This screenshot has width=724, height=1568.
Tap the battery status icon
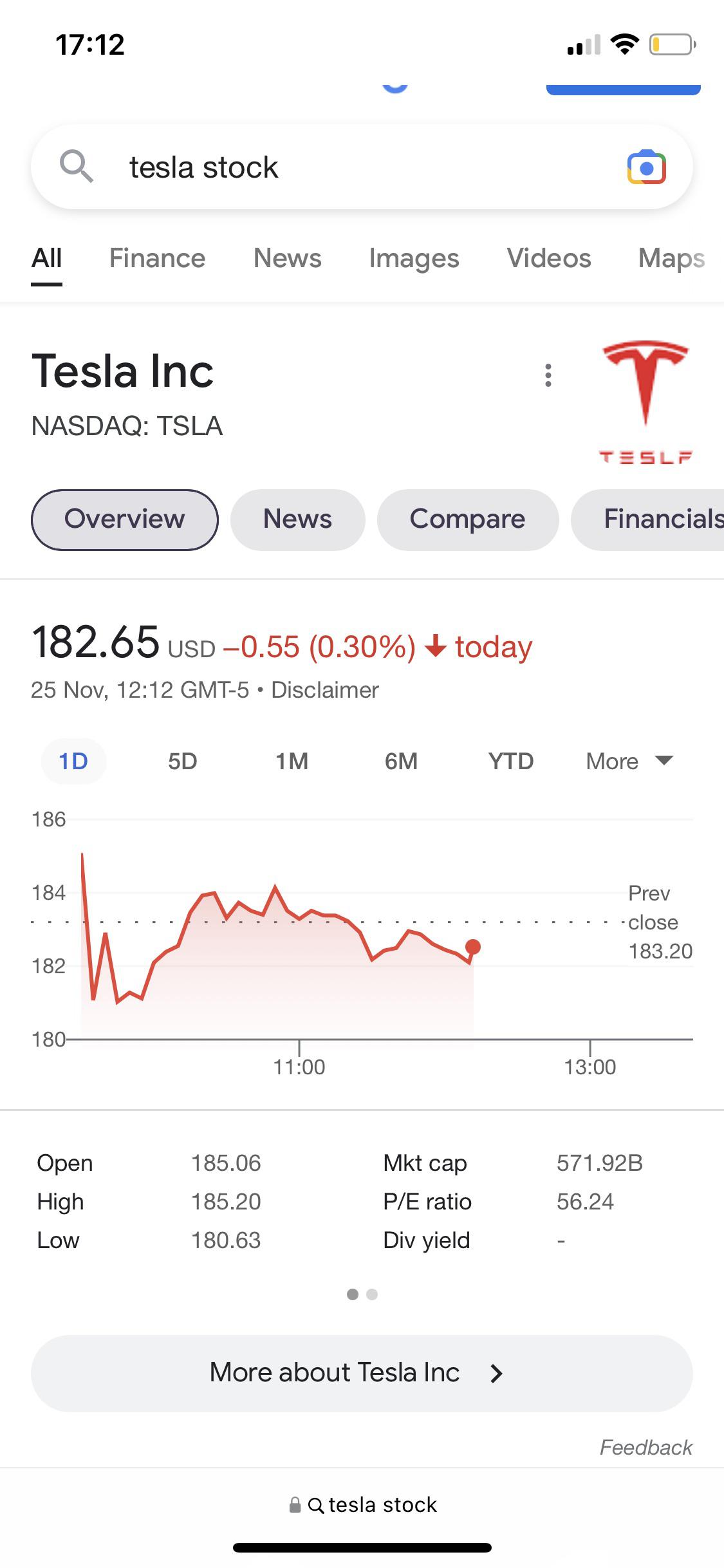[x=672, y=44]
